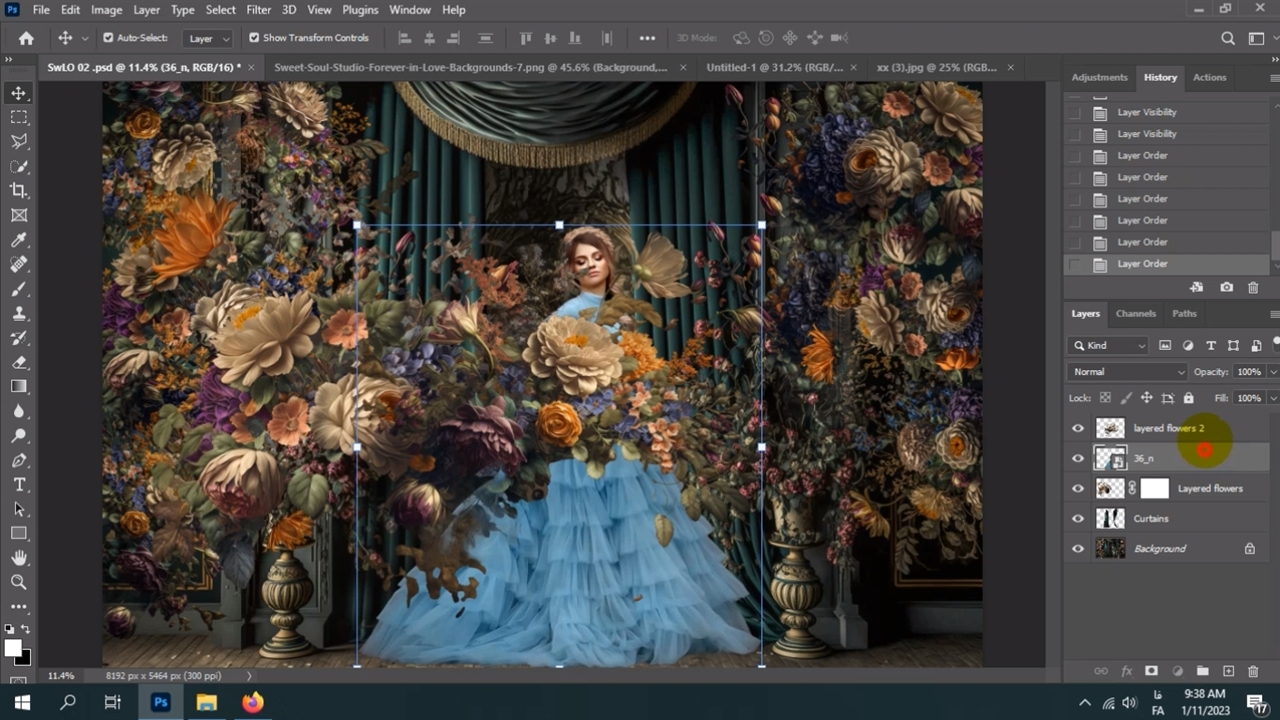Viewport: 1280px width, 720px height.
Task: Select the Horizontal Type tool
Action: pos(19,484)
